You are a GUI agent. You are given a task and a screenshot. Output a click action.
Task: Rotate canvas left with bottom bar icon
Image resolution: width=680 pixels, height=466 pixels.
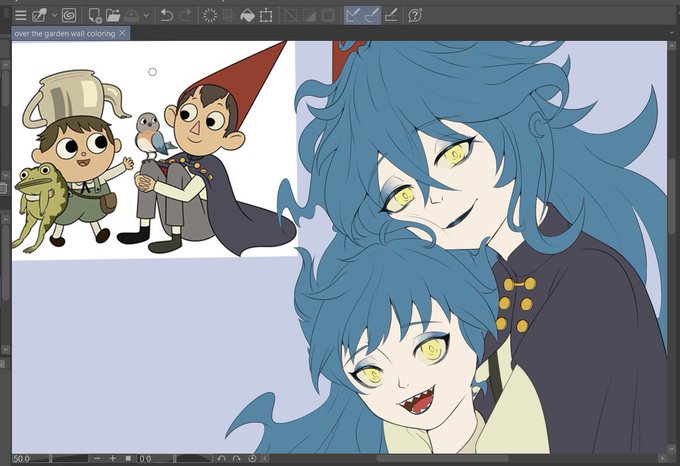(222, 458)
